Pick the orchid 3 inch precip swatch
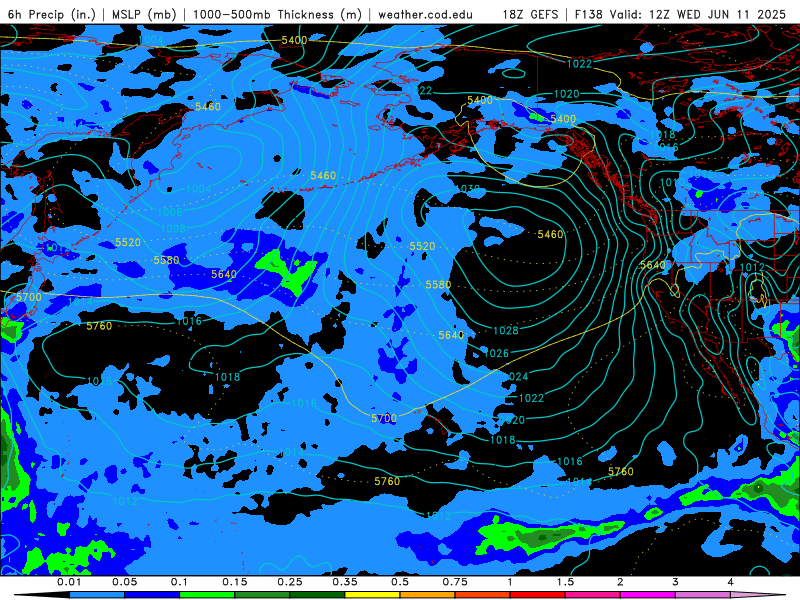 tap(703, 595)
